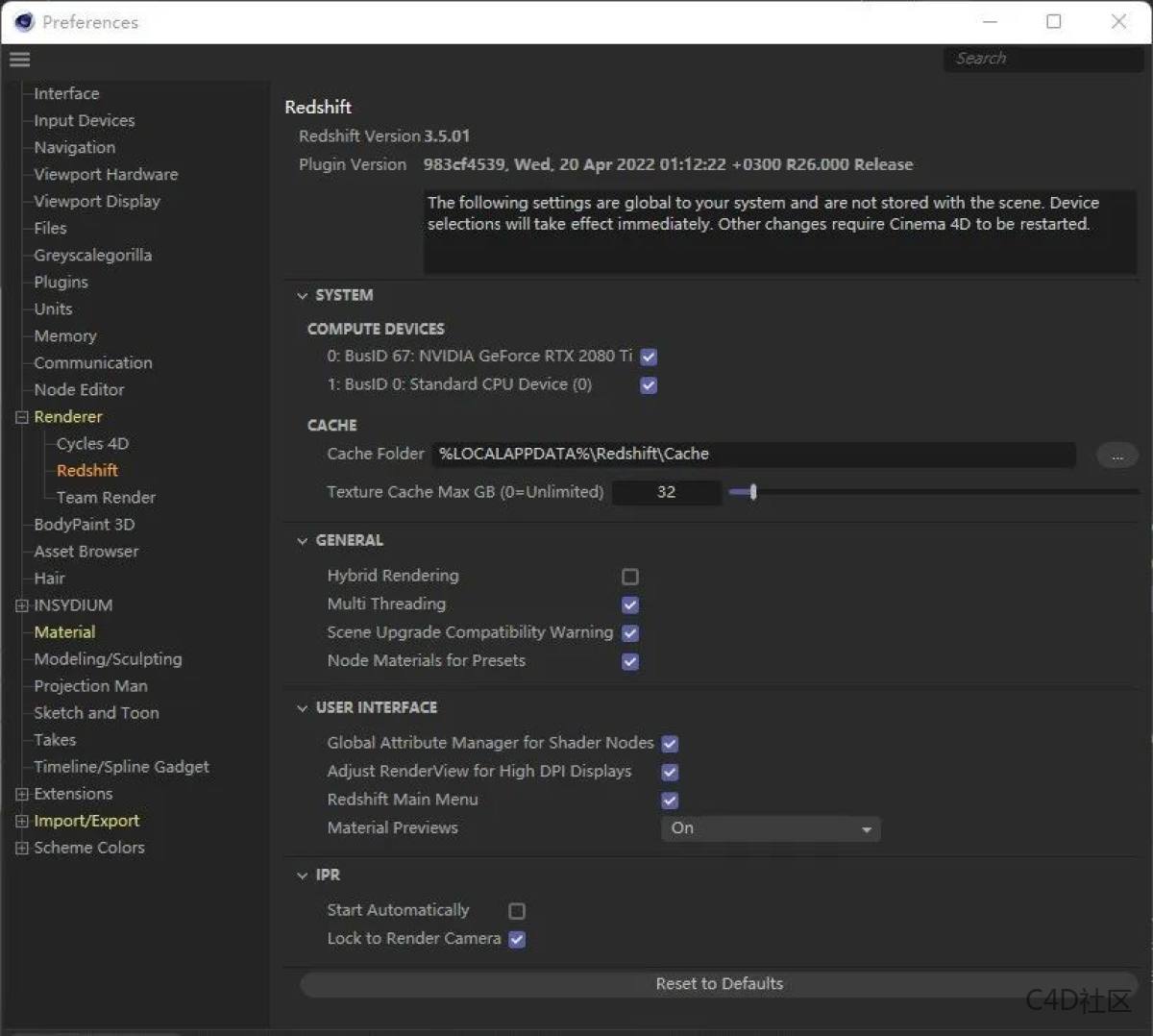Click the Cache Folder path field
The image size is (1153, 1036).
tap(754, 454)
